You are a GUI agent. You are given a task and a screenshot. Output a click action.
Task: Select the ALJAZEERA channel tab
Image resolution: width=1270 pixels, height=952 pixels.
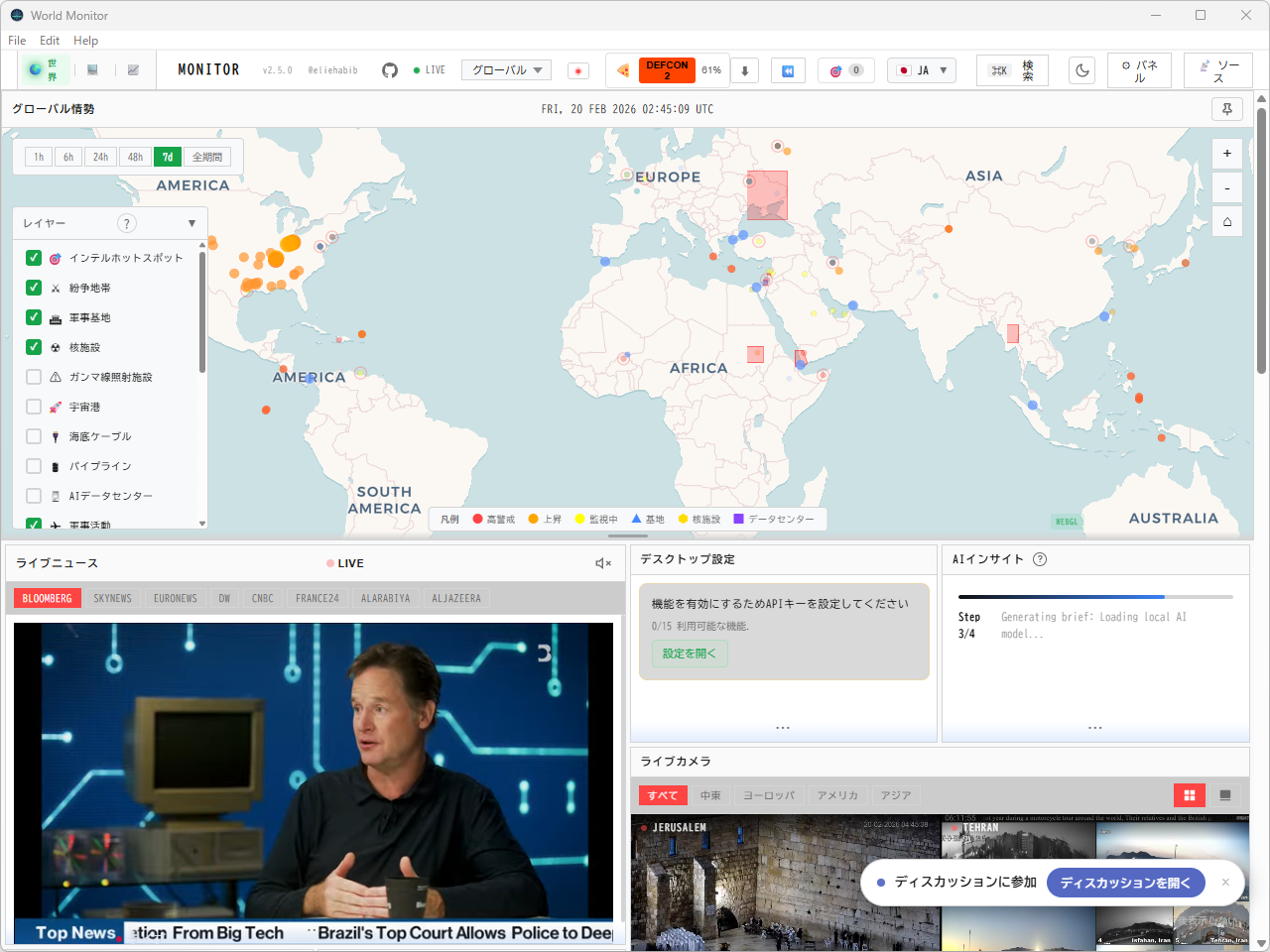coord(456,599)
